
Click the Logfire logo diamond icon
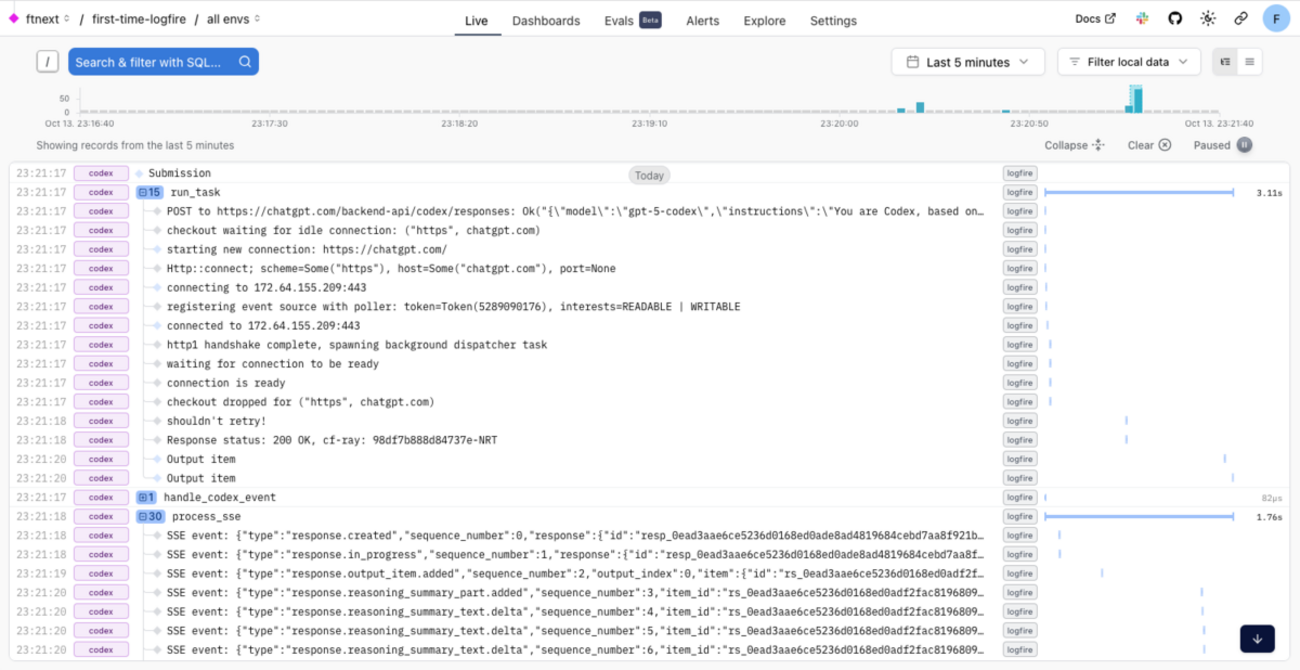(x=14, y=19)
